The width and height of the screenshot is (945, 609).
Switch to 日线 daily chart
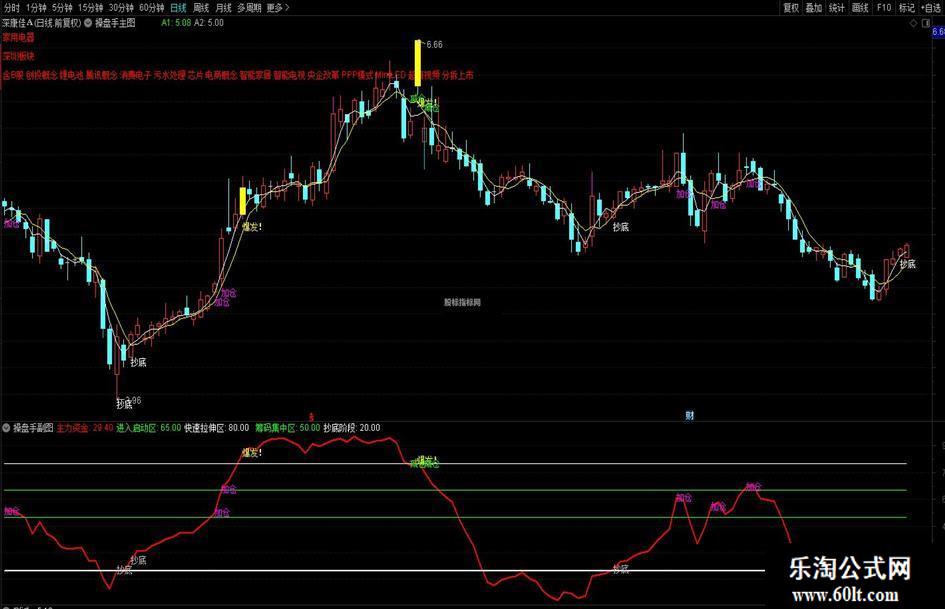[178, 8]
